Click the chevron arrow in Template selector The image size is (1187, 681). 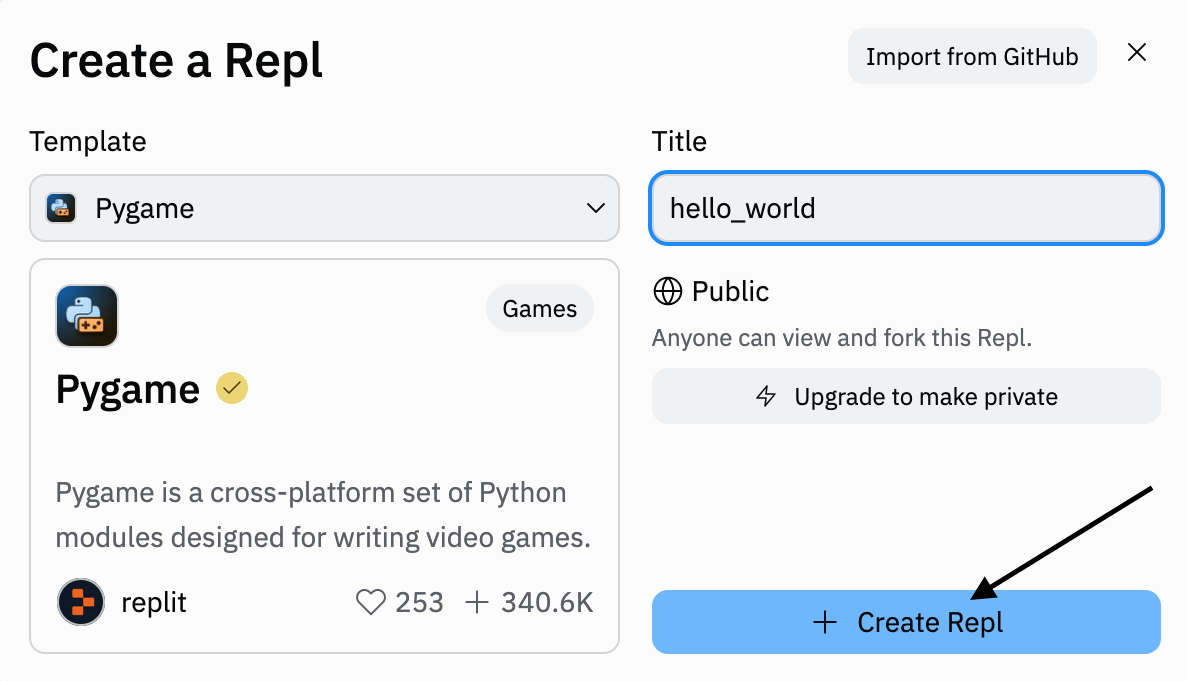[x=596, y=208]
